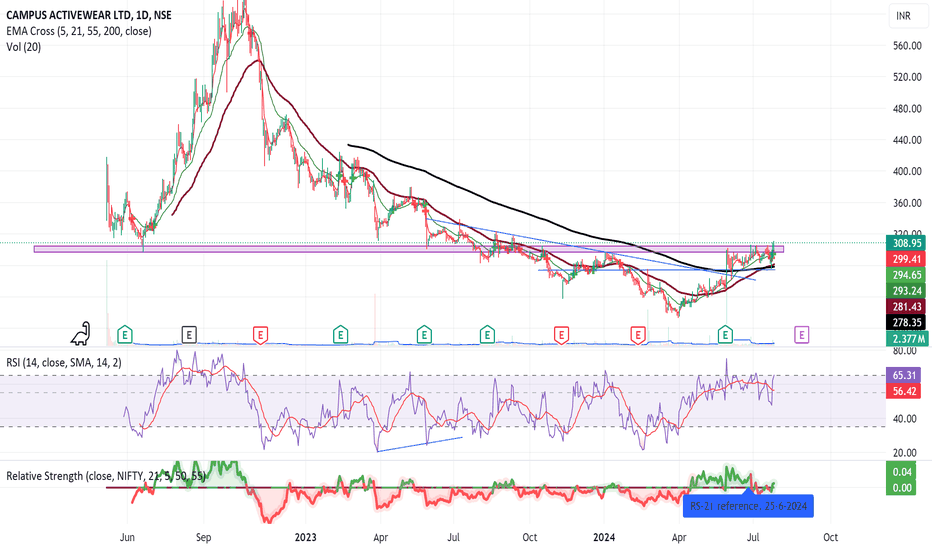Image resolution: width=932 pixels, height=550 pixels.
Task: Select the Relative Strength NIFTY indicator legend
Action: 106,476
